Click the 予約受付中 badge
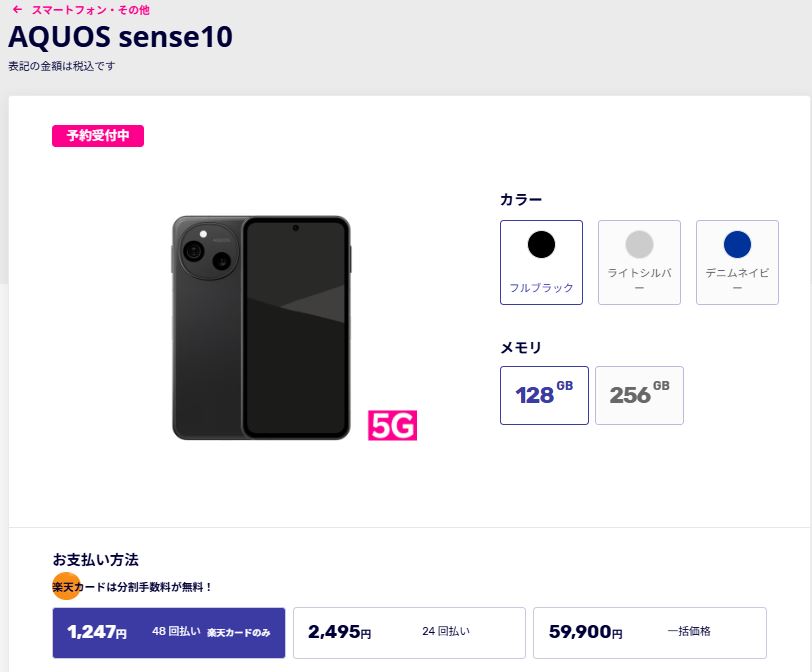Screen dimensions: 812x672 [98, 136]
